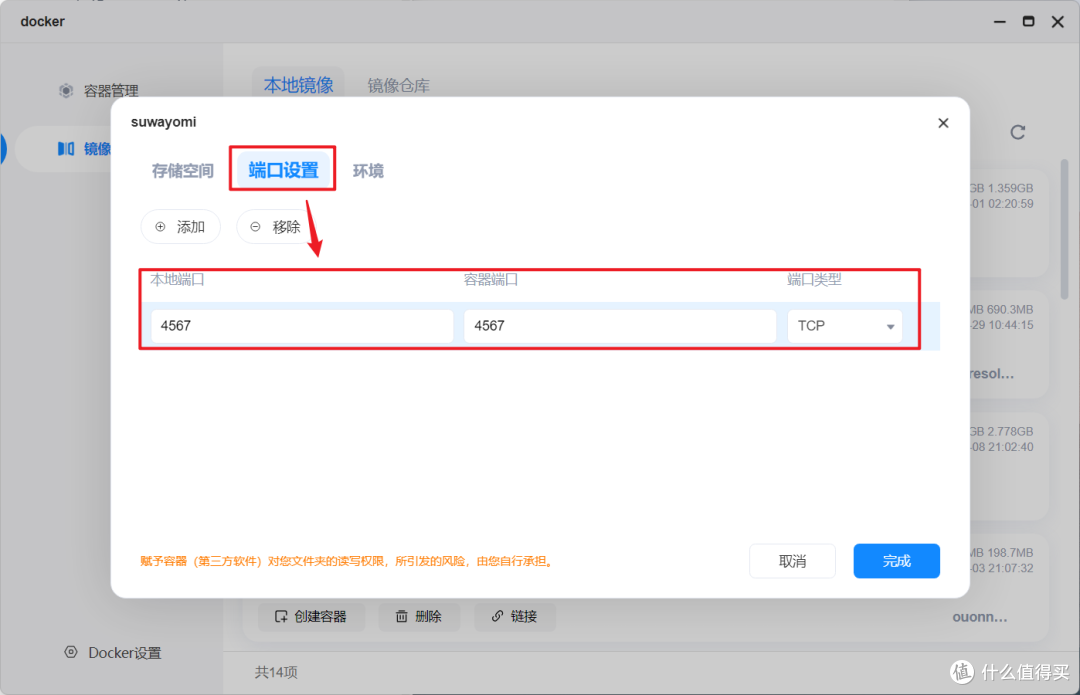Maximize the docker window
This screenshot has width=1080, height=695.
1028,22
